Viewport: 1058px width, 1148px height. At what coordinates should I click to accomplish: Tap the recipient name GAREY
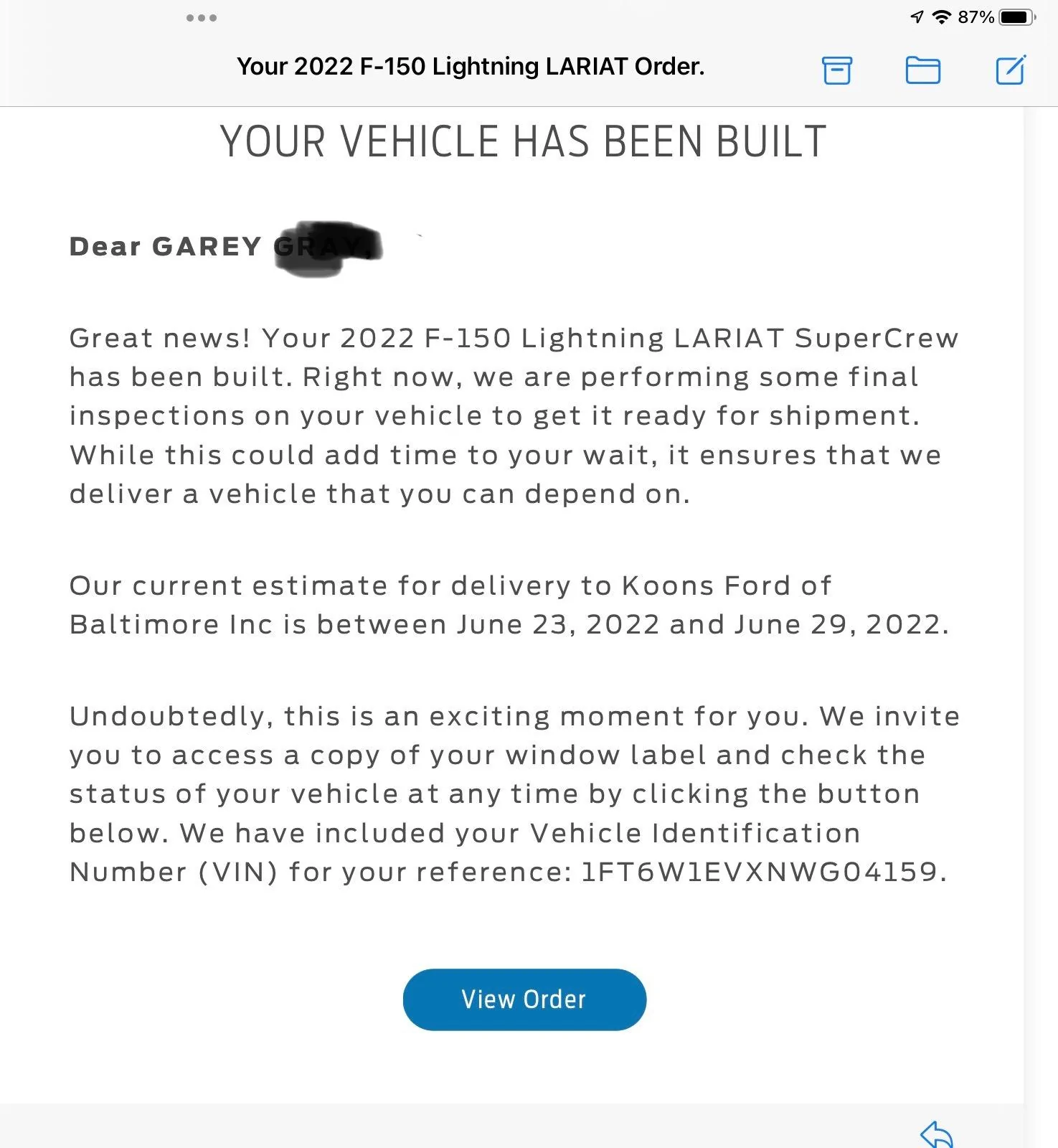[208, 246]
